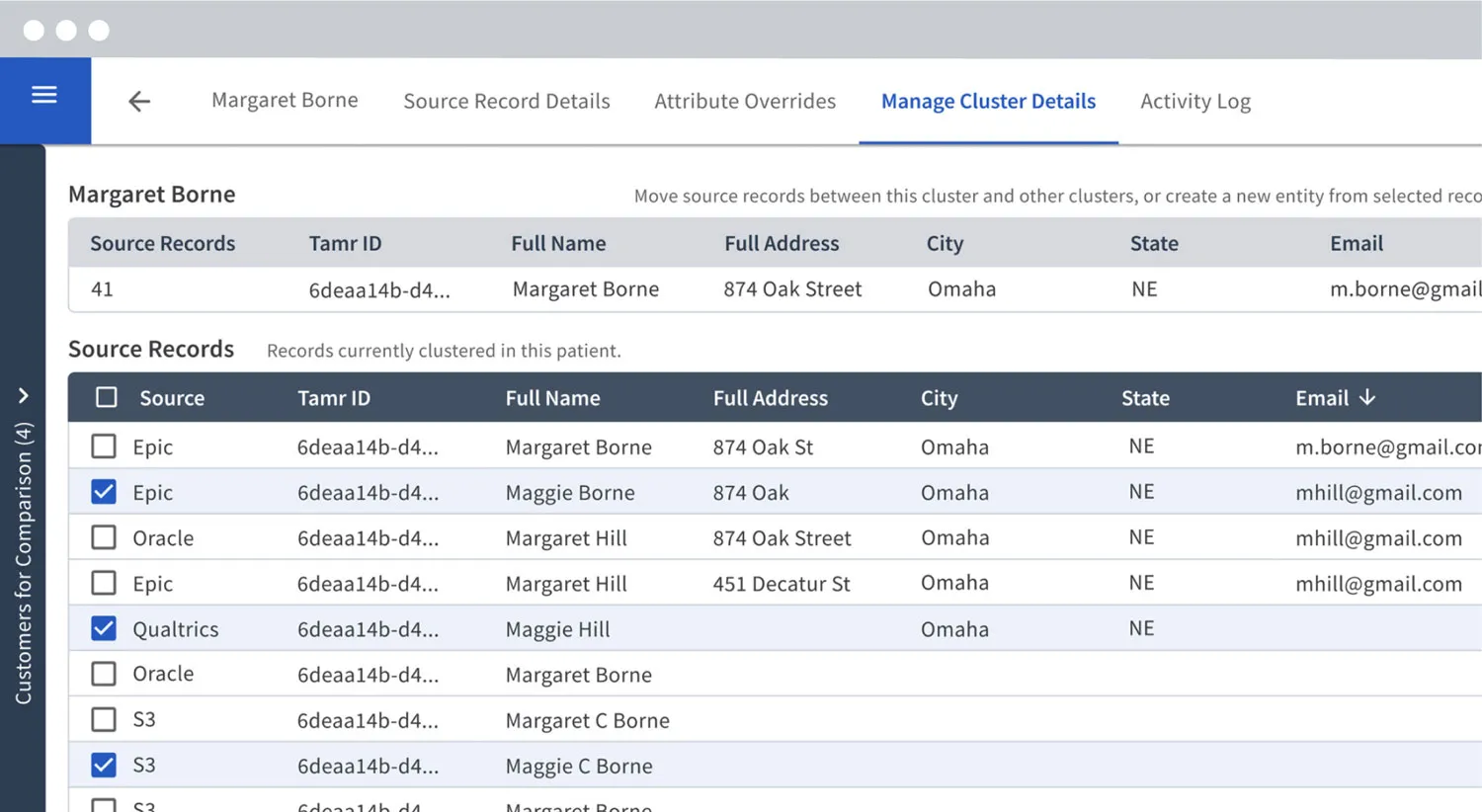Image resolution: width=1482 pixels, height=812 pixels.
Task: Open the Margaret Borne tab
Action: tap(285, 101)
